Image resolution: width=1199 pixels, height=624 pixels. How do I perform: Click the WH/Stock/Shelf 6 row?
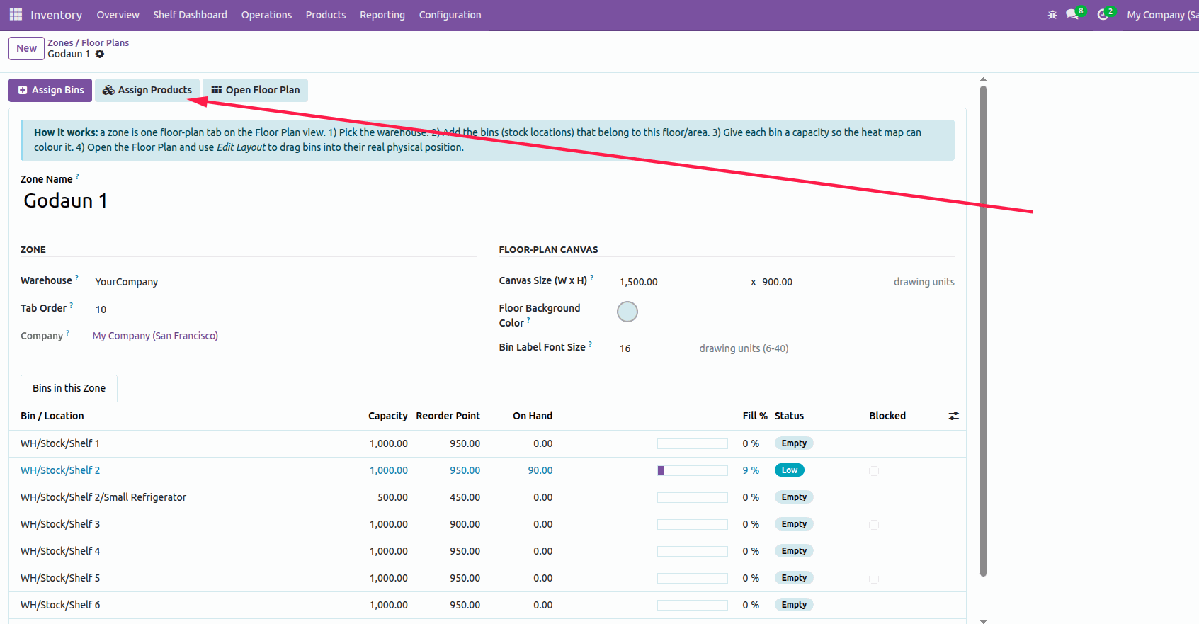487,605
